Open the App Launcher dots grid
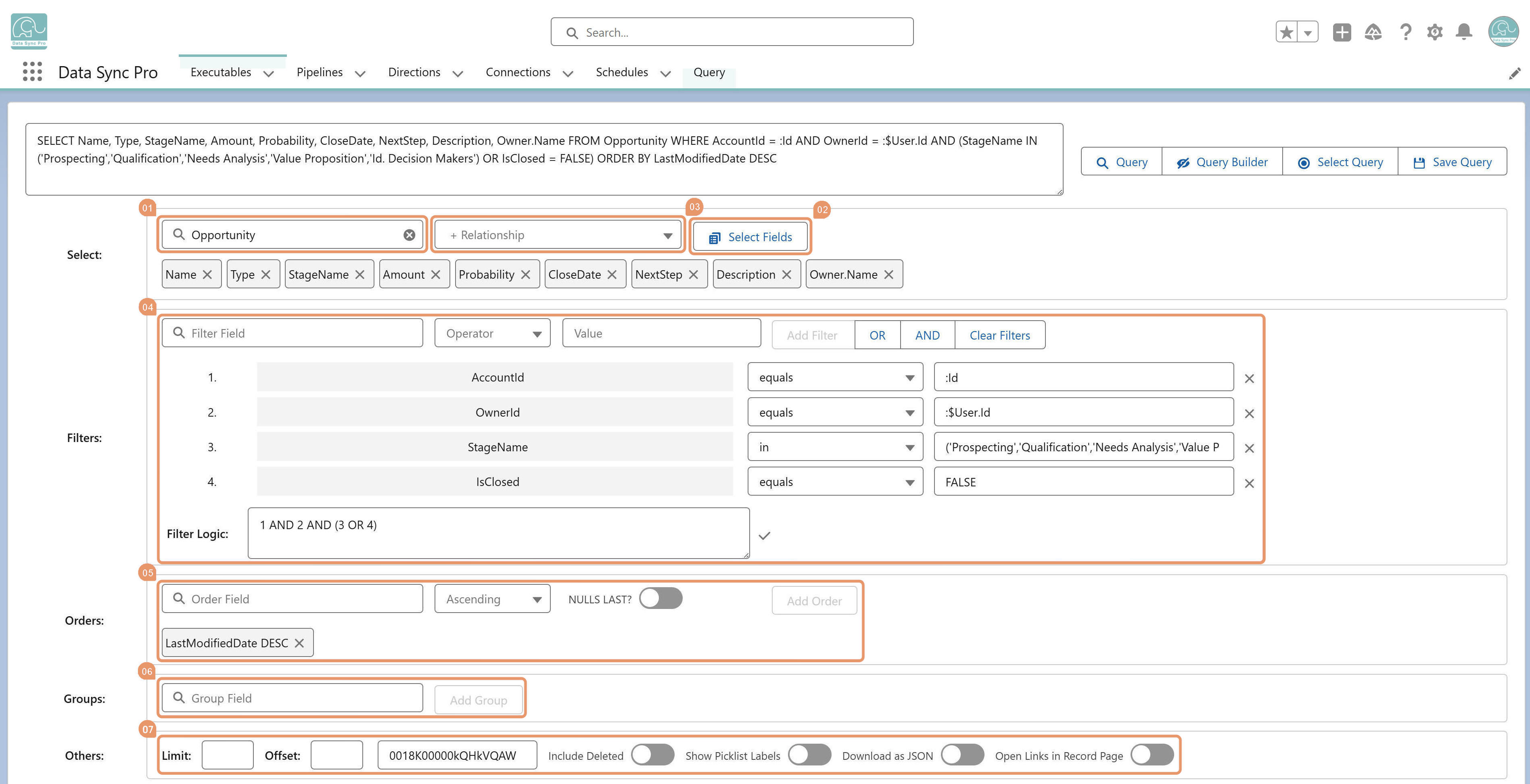Image resolution: width=1530 pixels, height=784 pixels. click(x=32, y=72)
